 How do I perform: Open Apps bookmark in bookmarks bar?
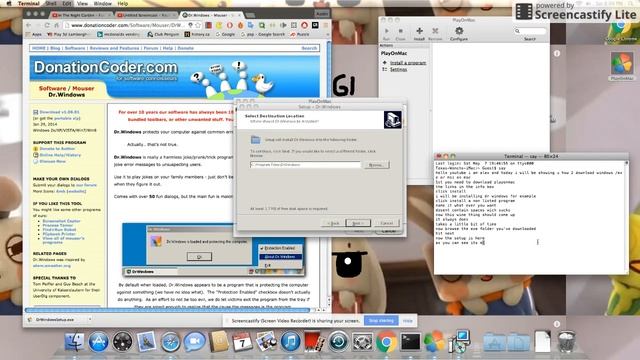(x=34, y=35)
